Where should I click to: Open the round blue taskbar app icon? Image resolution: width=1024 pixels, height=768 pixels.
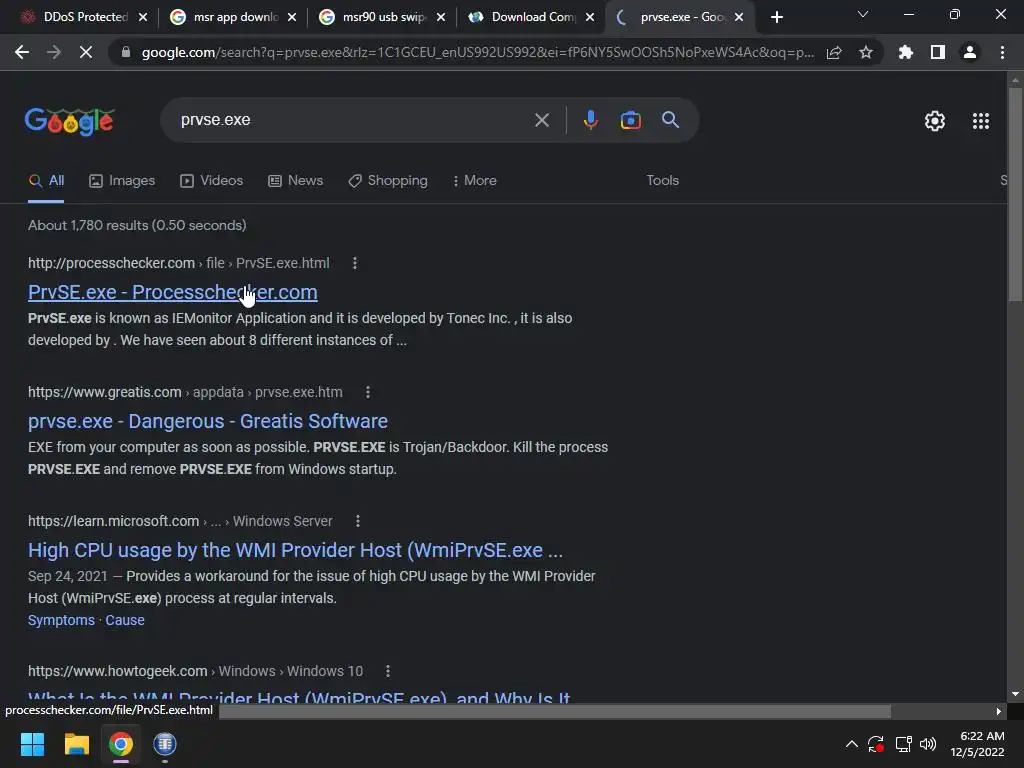pyautogui.click(x=165, y=744)
